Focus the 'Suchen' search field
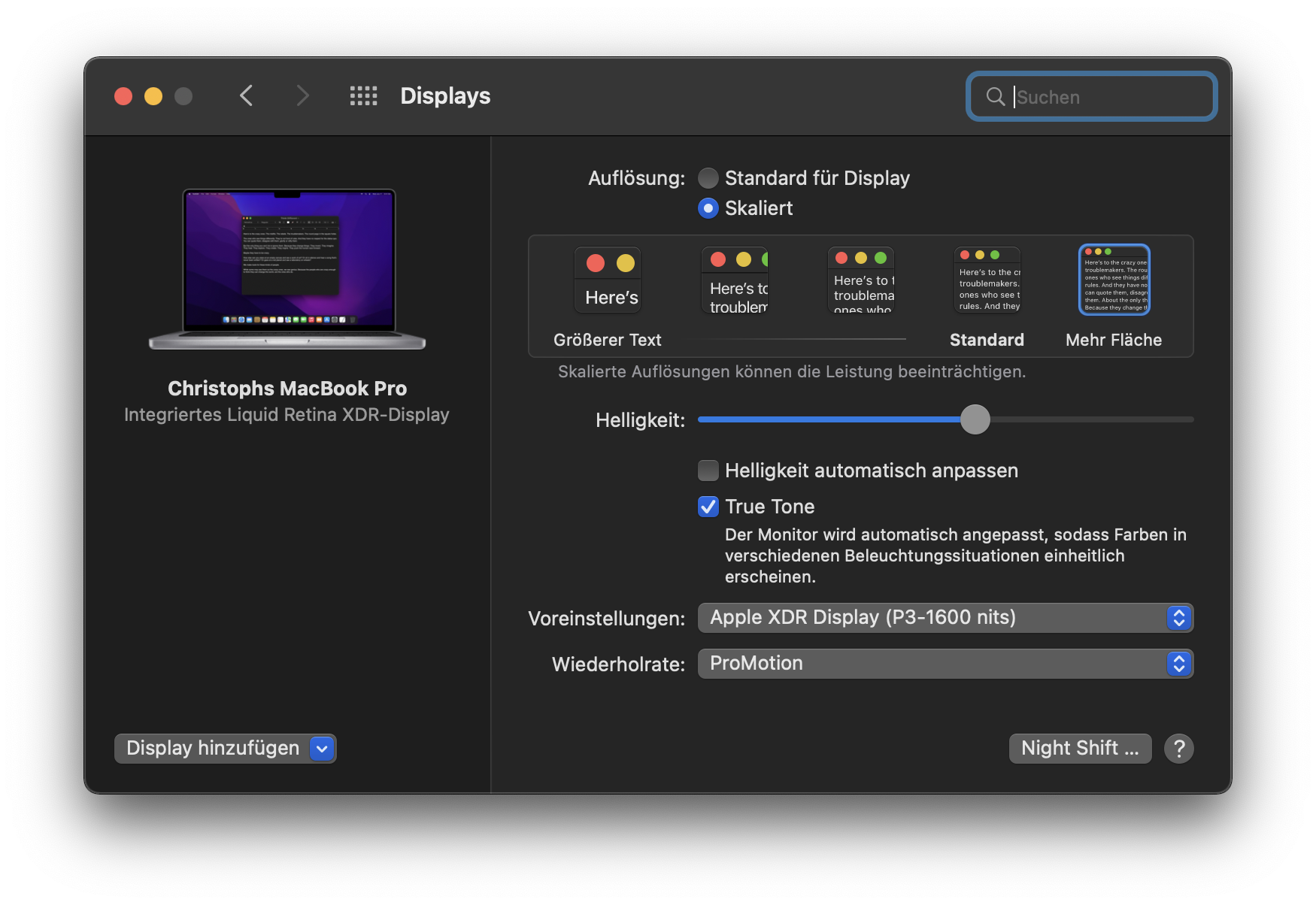 pyautogui.click(x=1092, y=96)
